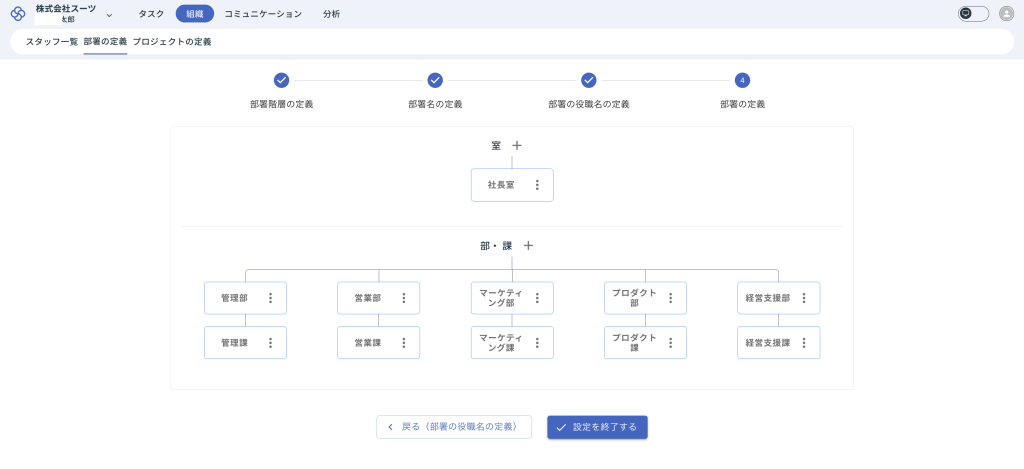Select the 管理課 department card

pos(235,343)
